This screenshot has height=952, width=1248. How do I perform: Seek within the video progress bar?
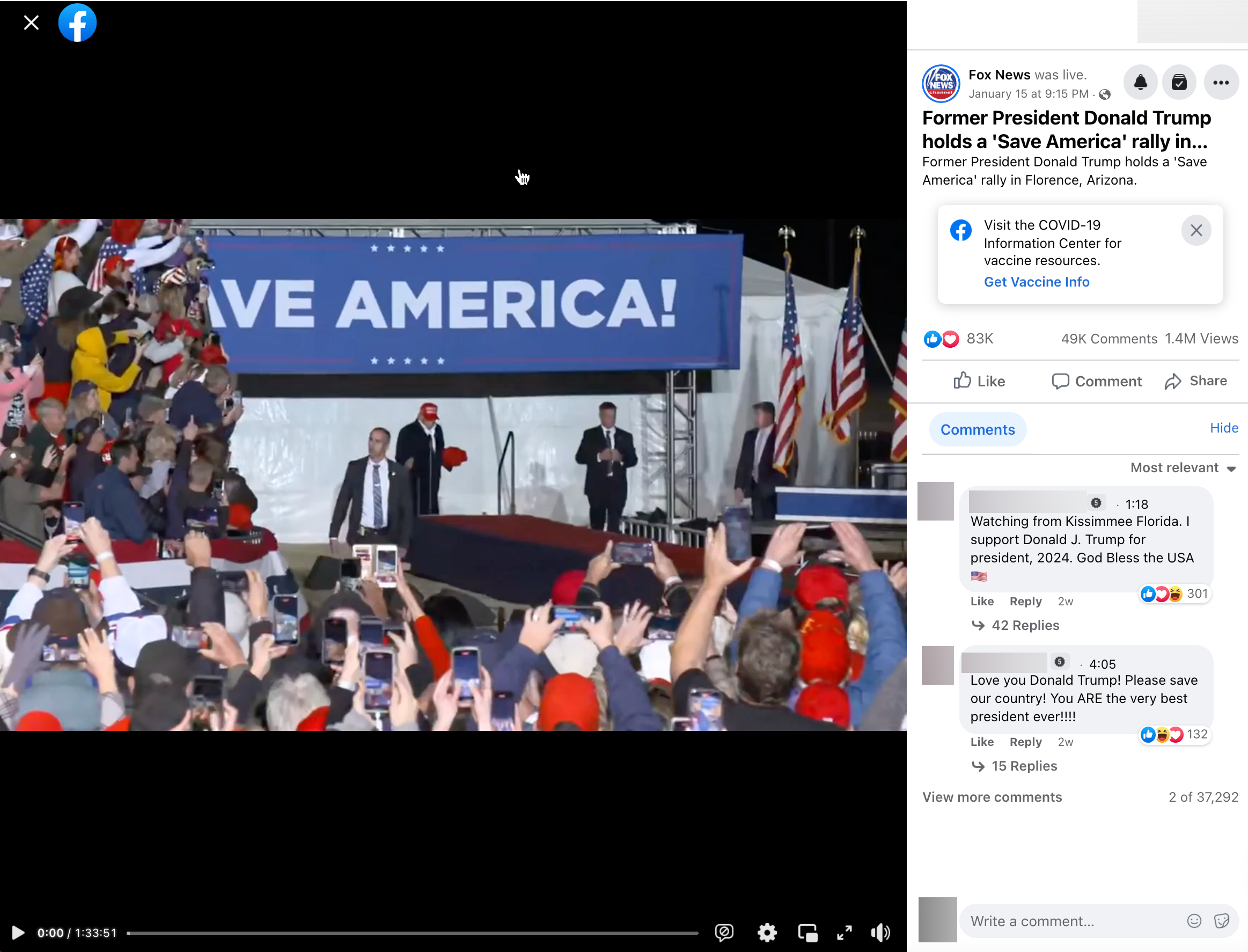412,933
